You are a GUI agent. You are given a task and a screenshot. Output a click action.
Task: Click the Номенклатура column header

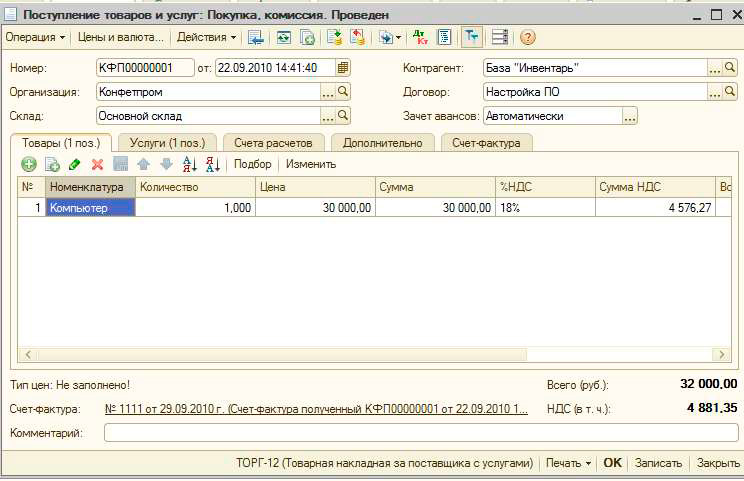91,187
